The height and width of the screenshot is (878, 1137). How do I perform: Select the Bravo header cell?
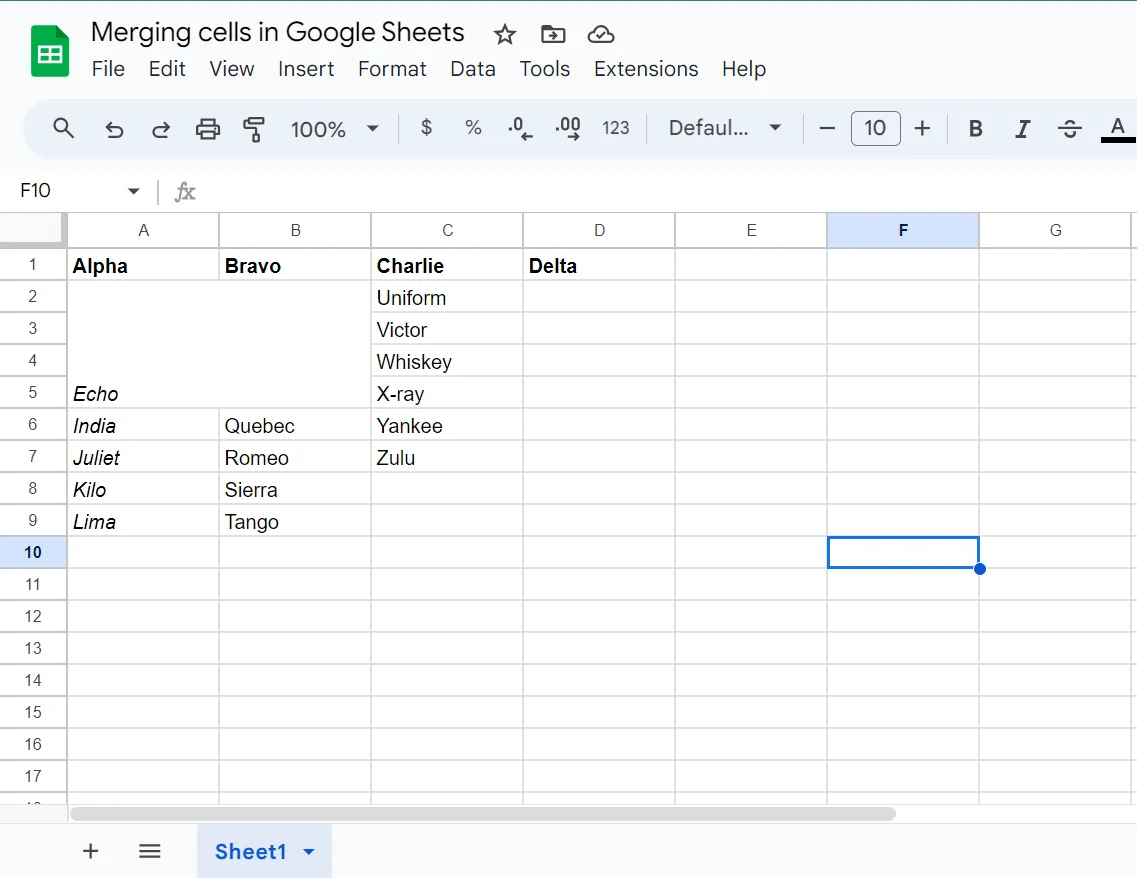click(295, 265)
